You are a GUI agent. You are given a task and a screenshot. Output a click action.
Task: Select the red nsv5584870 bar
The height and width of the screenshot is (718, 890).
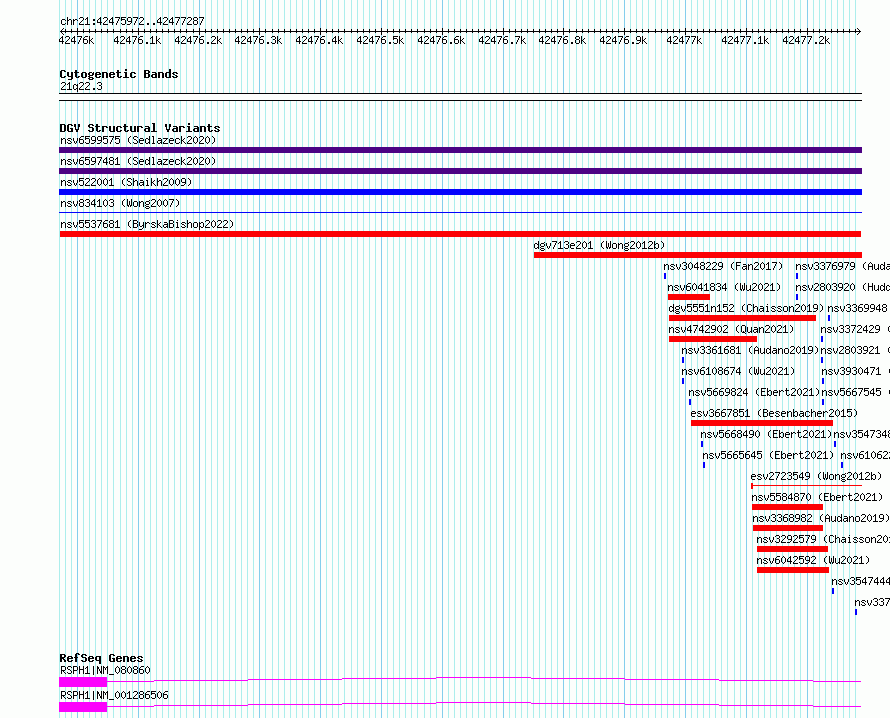tap(787, 507)
